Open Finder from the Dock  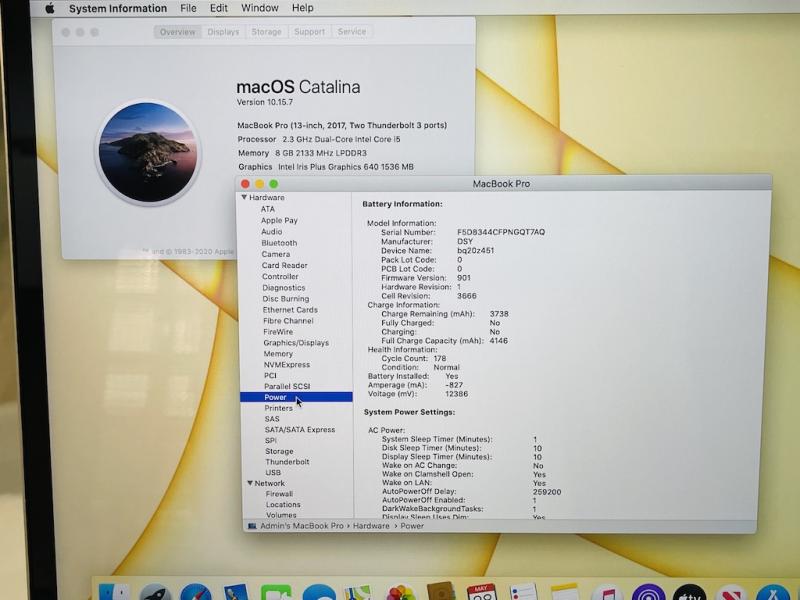[x=114, y=592]
